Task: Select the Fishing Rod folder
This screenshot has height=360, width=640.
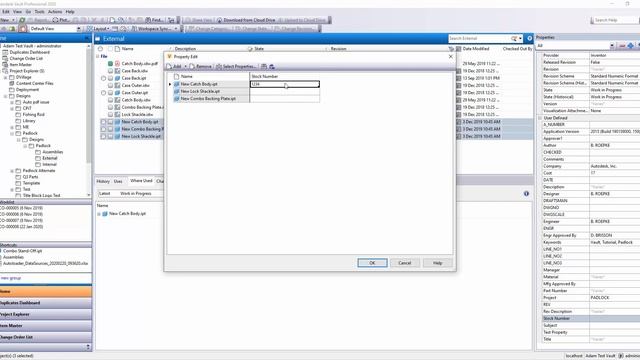Action: (33, 115)
